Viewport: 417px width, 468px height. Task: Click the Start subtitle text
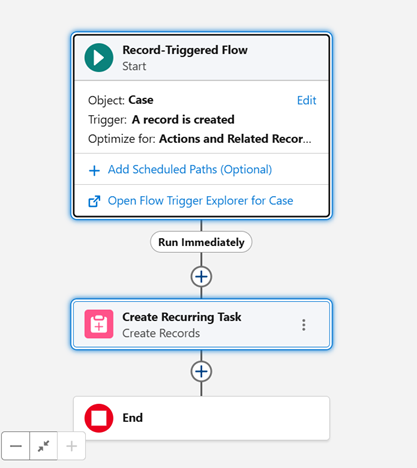pyautogui.click(x=134, y=66)
